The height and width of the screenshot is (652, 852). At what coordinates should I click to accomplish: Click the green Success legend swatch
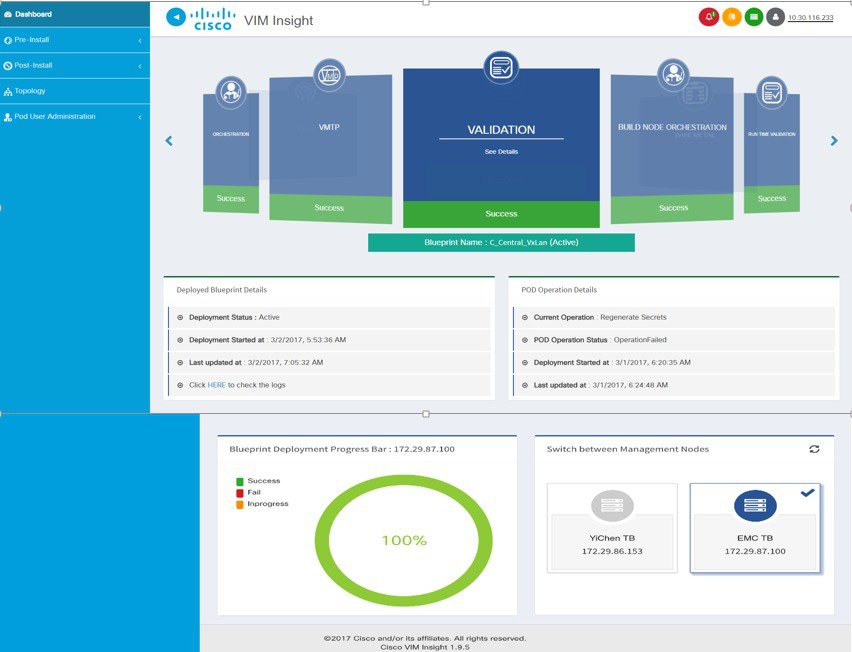click(x=240, y=481)
